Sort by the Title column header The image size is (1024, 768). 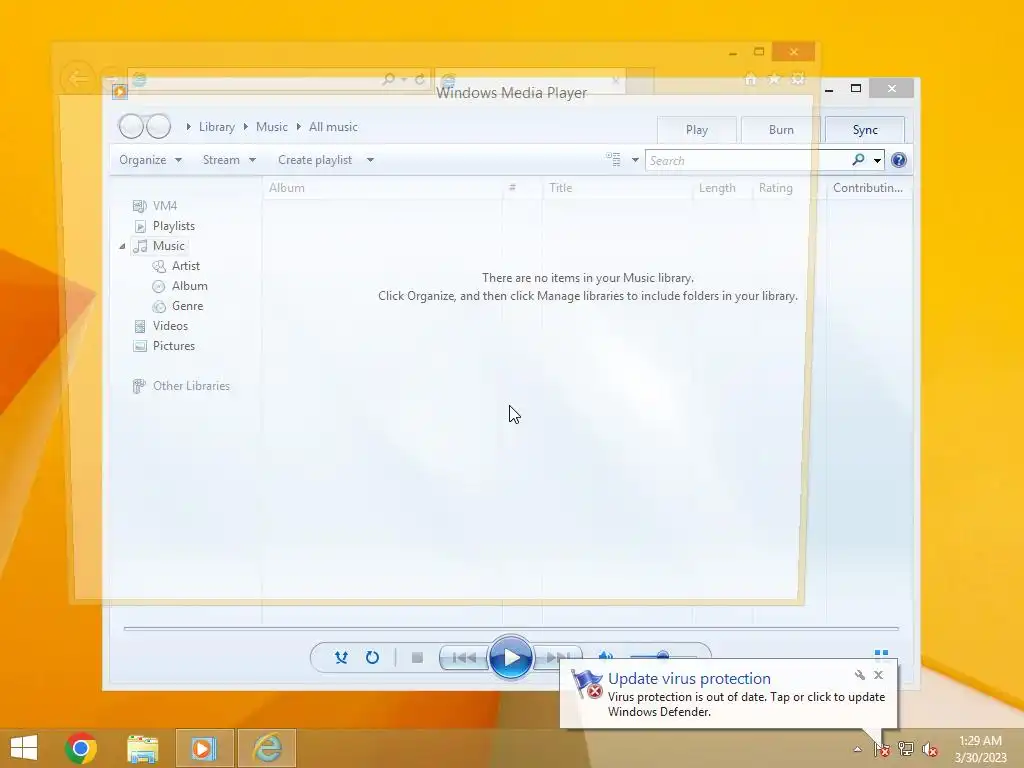coord(617,188)
